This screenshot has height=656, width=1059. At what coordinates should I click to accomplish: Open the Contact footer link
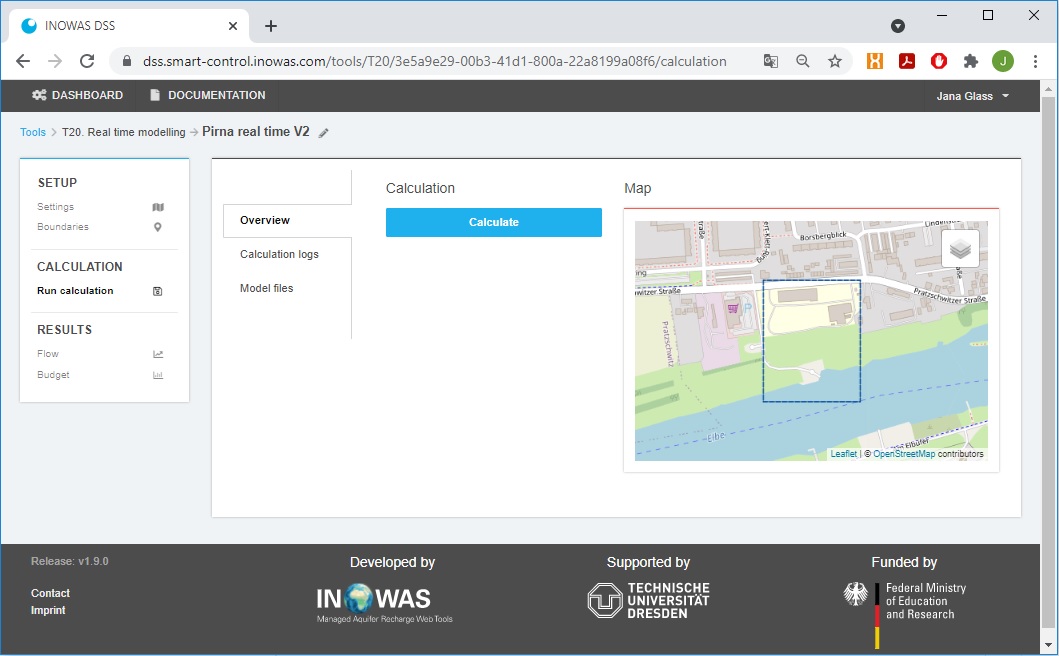tap(50, 593)
